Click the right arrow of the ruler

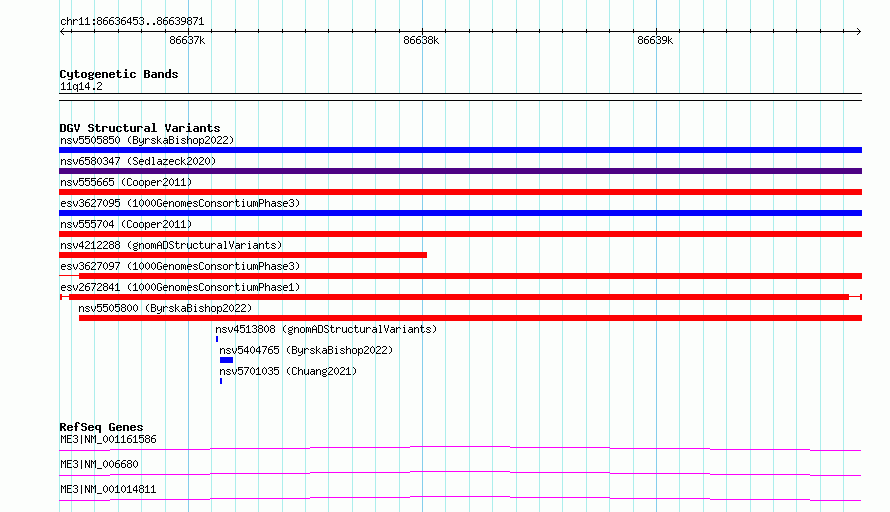(x=859, y=32)
